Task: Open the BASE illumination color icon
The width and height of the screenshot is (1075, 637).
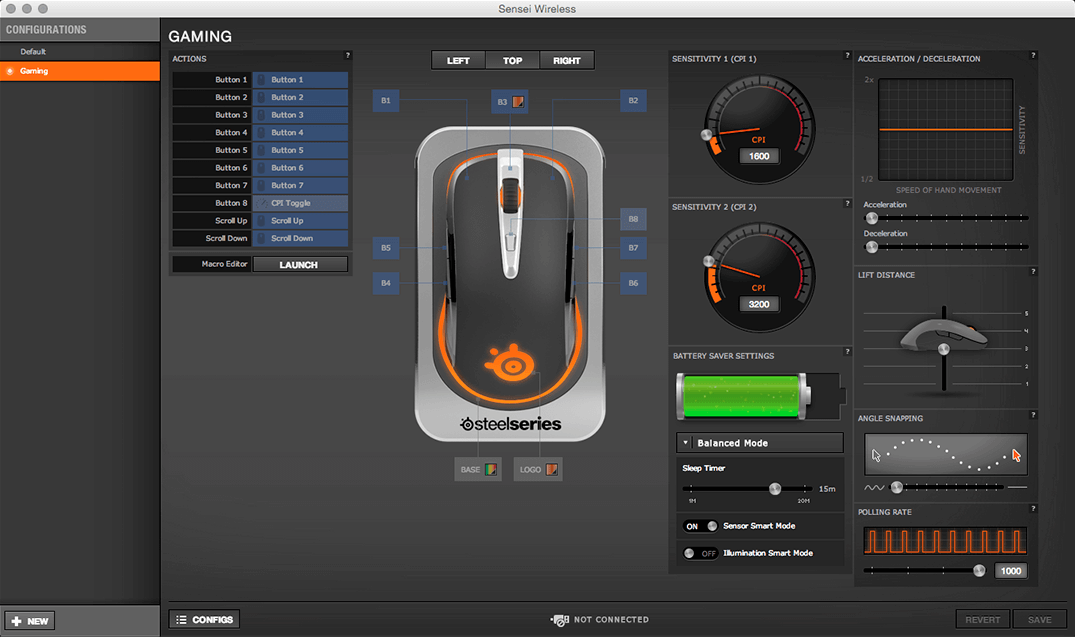Action: [491, 469]
